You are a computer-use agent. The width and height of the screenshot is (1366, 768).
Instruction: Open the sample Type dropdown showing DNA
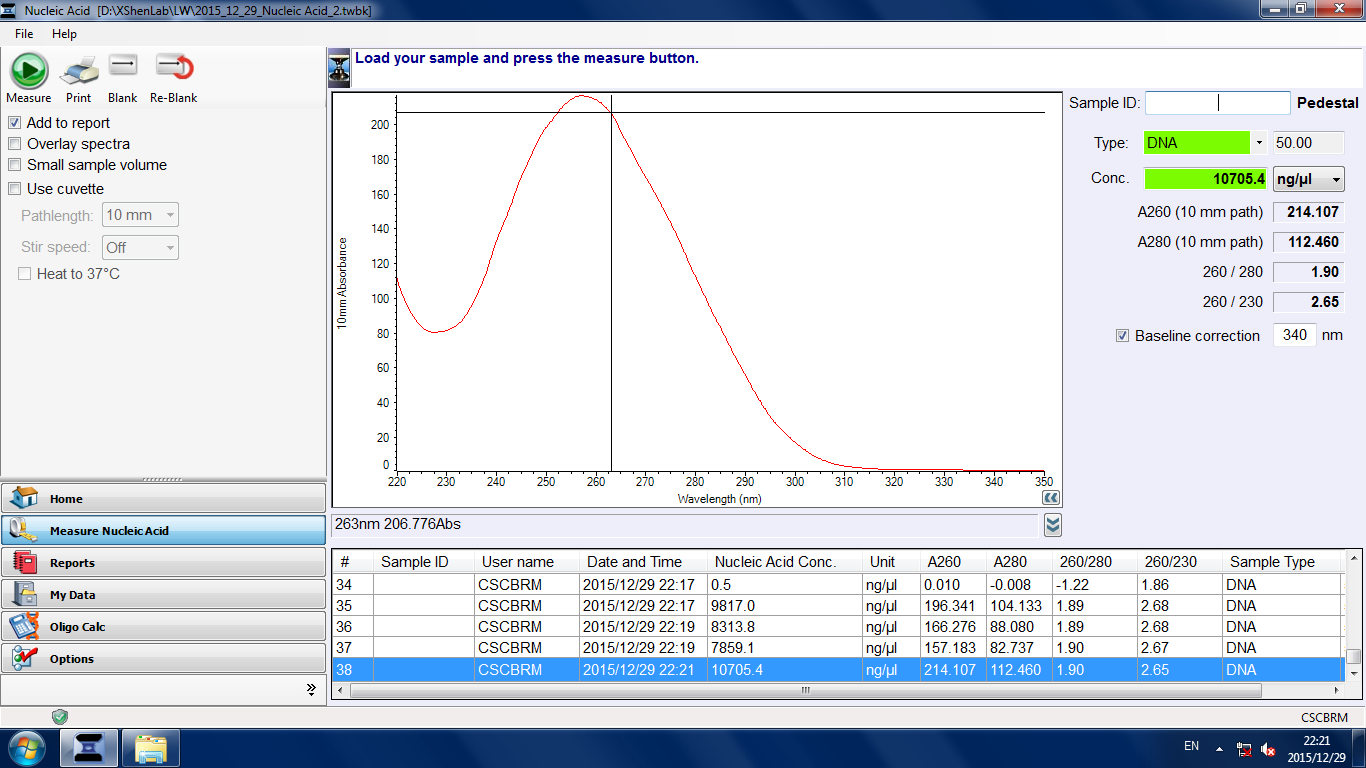click(1259, 143)
